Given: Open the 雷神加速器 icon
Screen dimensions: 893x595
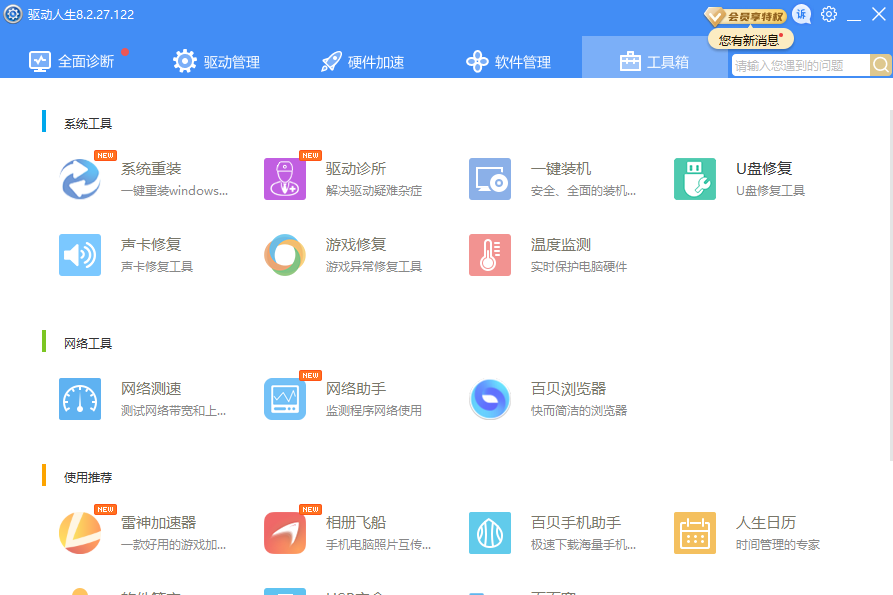Looking at the screenshot, I should (x=80, y=533).
